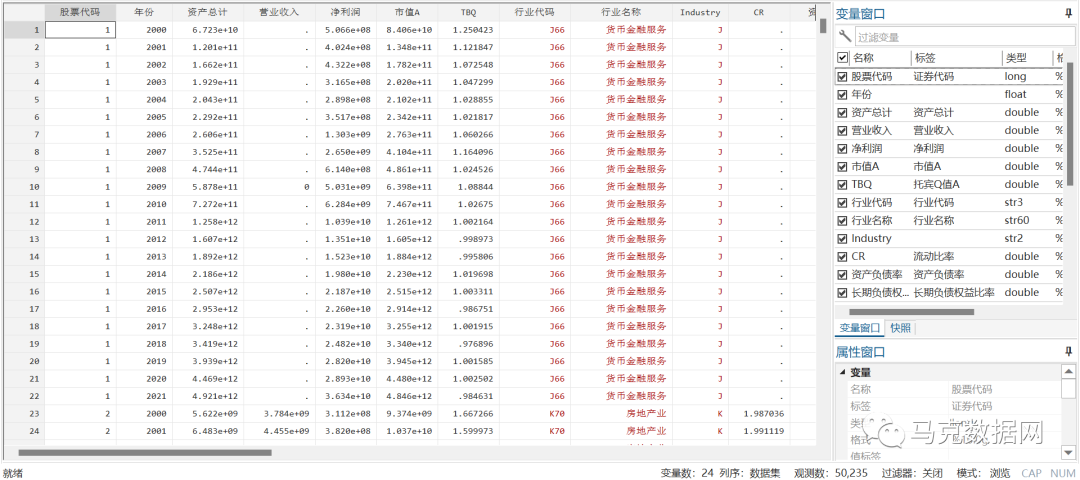Click the 过滤变量 filter input
1080x480 pixels.
click(x=964, y=36)
